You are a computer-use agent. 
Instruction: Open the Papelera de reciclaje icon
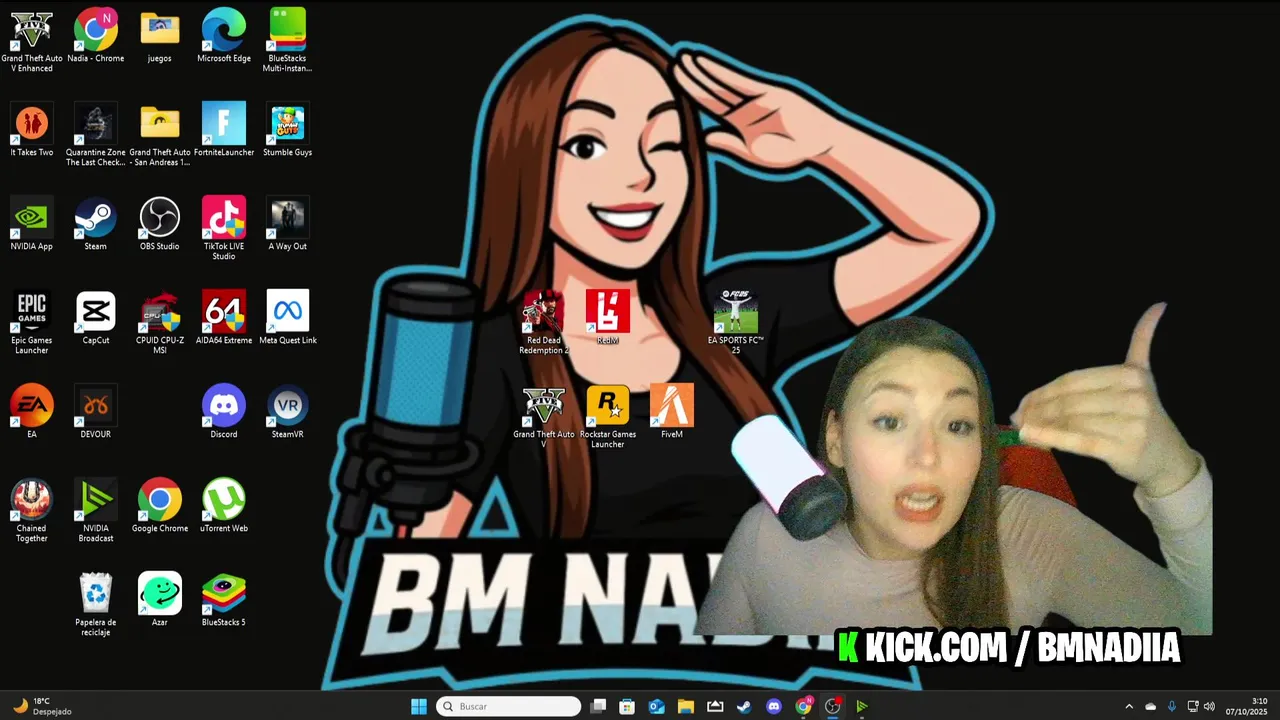96,604
